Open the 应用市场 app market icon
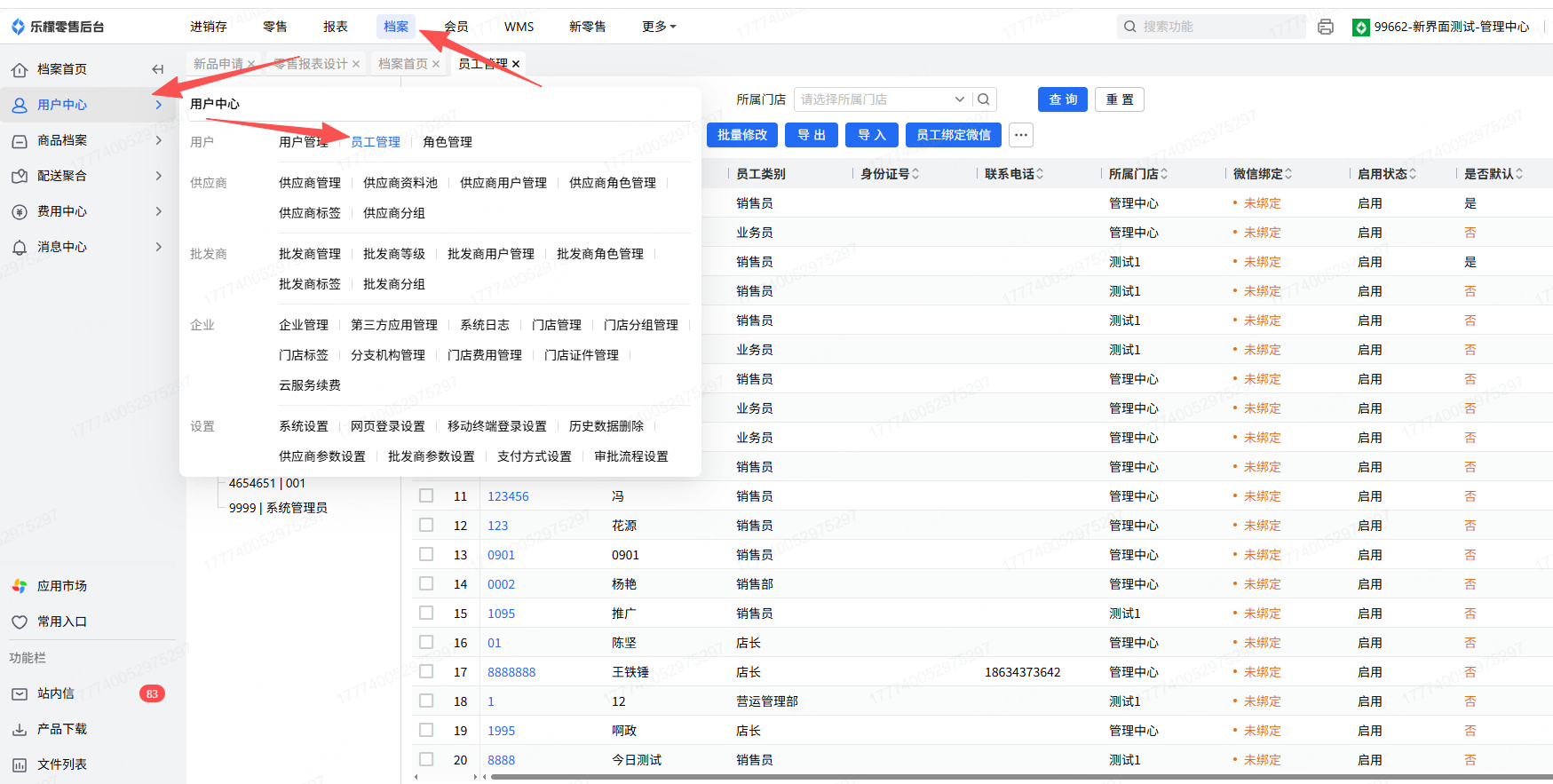Screen dimensions: 1553x784 (x=20, y=586)
